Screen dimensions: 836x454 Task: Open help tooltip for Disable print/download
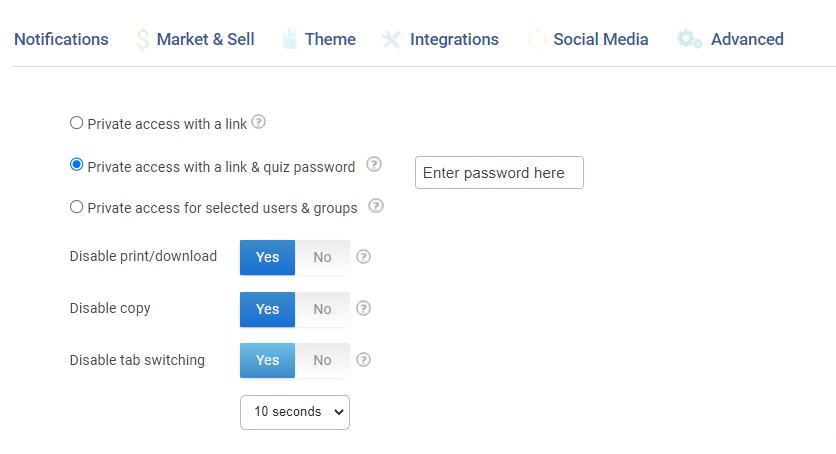(x=364, y=257)
